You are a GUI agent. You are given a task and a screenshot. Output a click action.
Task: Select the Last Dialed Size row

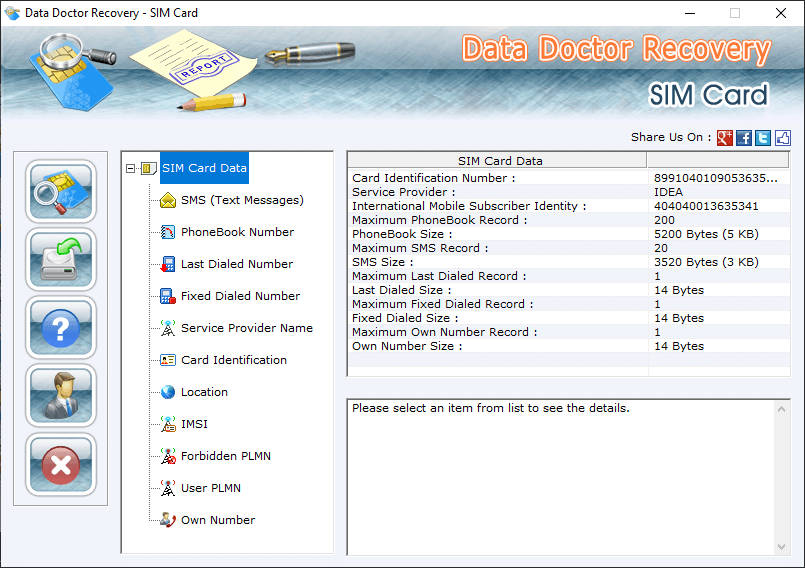click(x=569, y=290)
